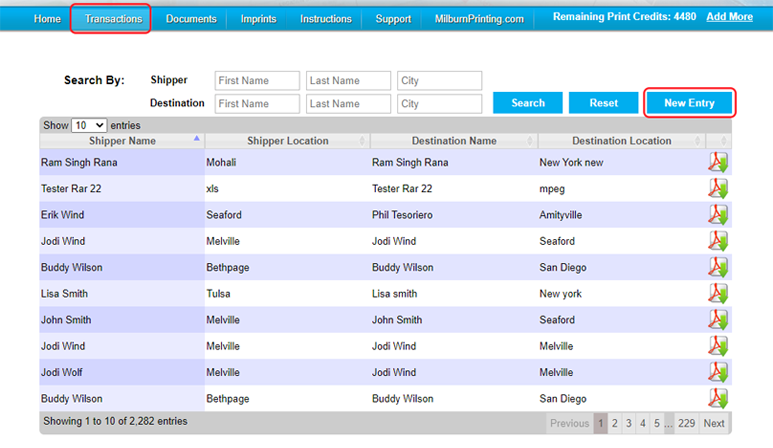
Task: Click PDF icon for Jodi Wind Seaford destination
Action: pos(717,241)
